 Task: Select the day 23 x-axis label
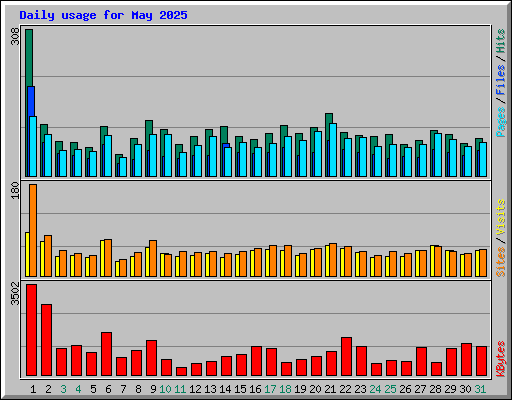(x=360, y=389)
